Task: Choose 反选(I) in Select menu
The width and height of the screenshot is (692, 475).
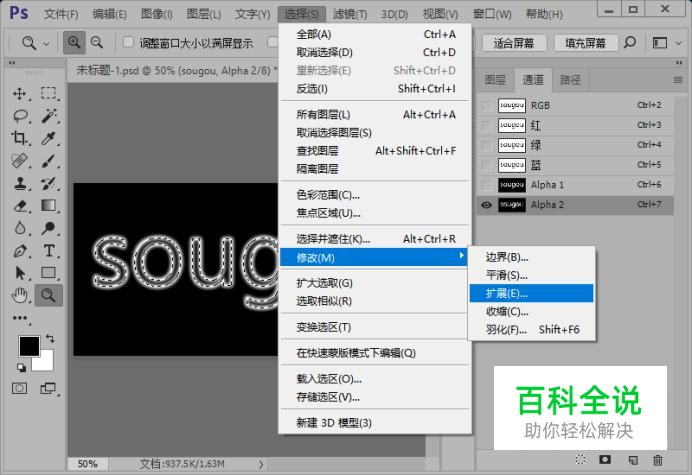Action: [375, 89]
